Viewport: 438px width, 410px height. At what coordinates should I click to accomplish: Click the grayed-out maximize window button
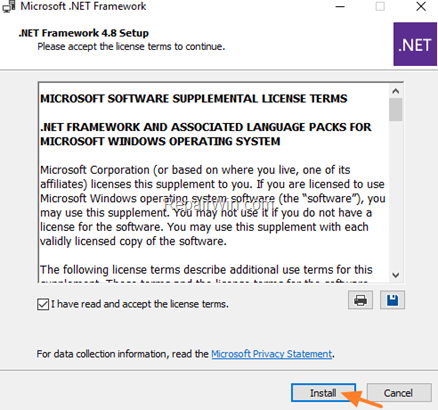tap(380, 6)
